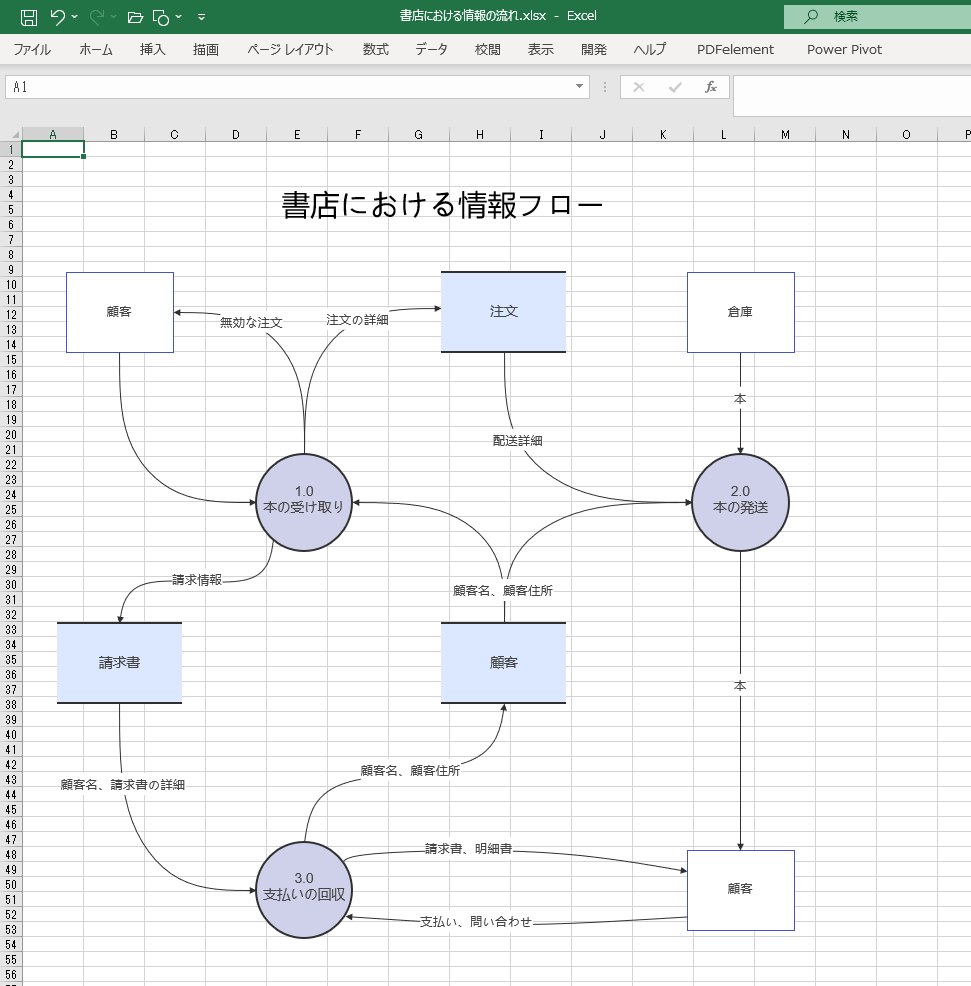The width and height of the screenshot is (971, 986).
Task: Click the Open folder icon
Action: click(135, 17)
